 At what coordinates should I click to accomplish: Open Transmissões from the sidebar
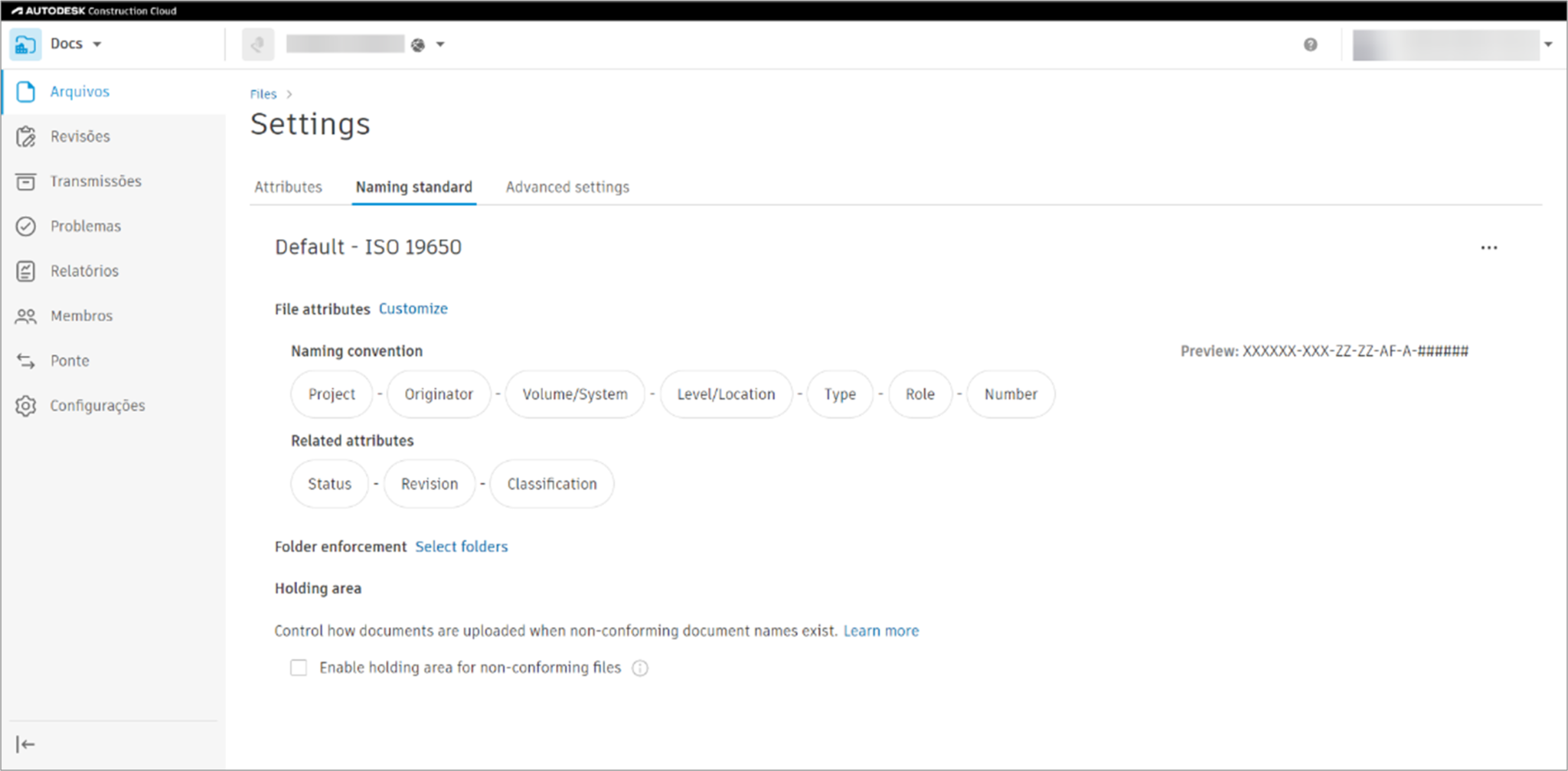pos(96,181)
